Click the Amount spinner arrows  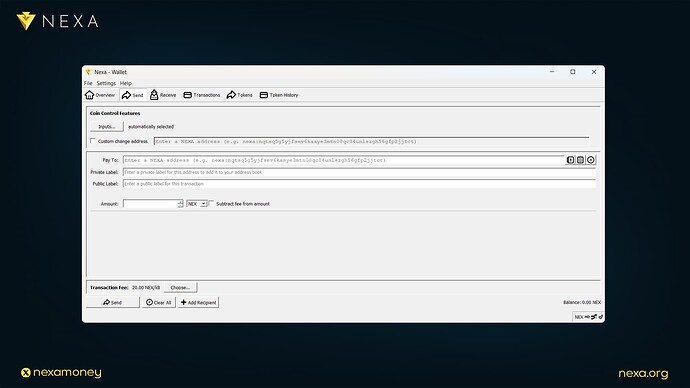click(x=180, y=204)
